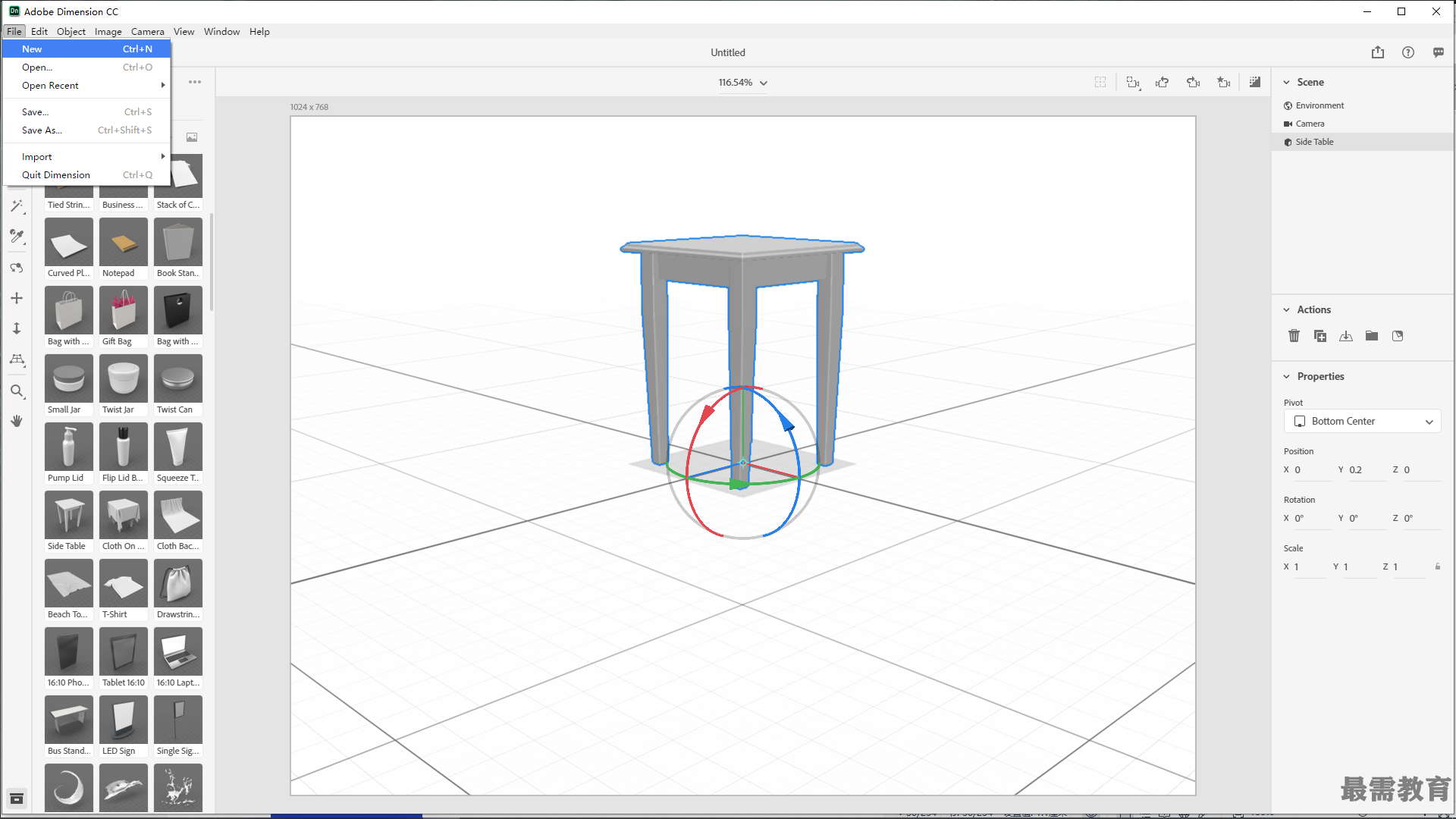Screen dimensions: 1456x819
Task: Click the Drop to Ground action icon
Action: pyautogui.click(x=1346, y=336)
